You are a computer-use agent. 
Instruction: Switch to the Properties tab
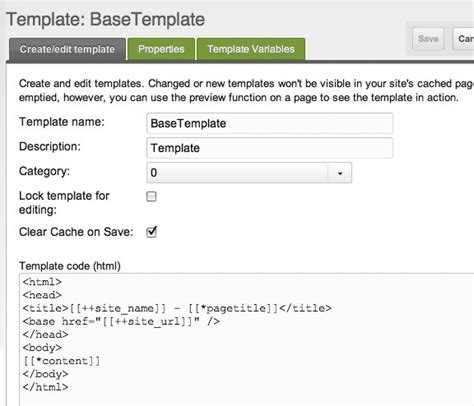pos(161,49)
